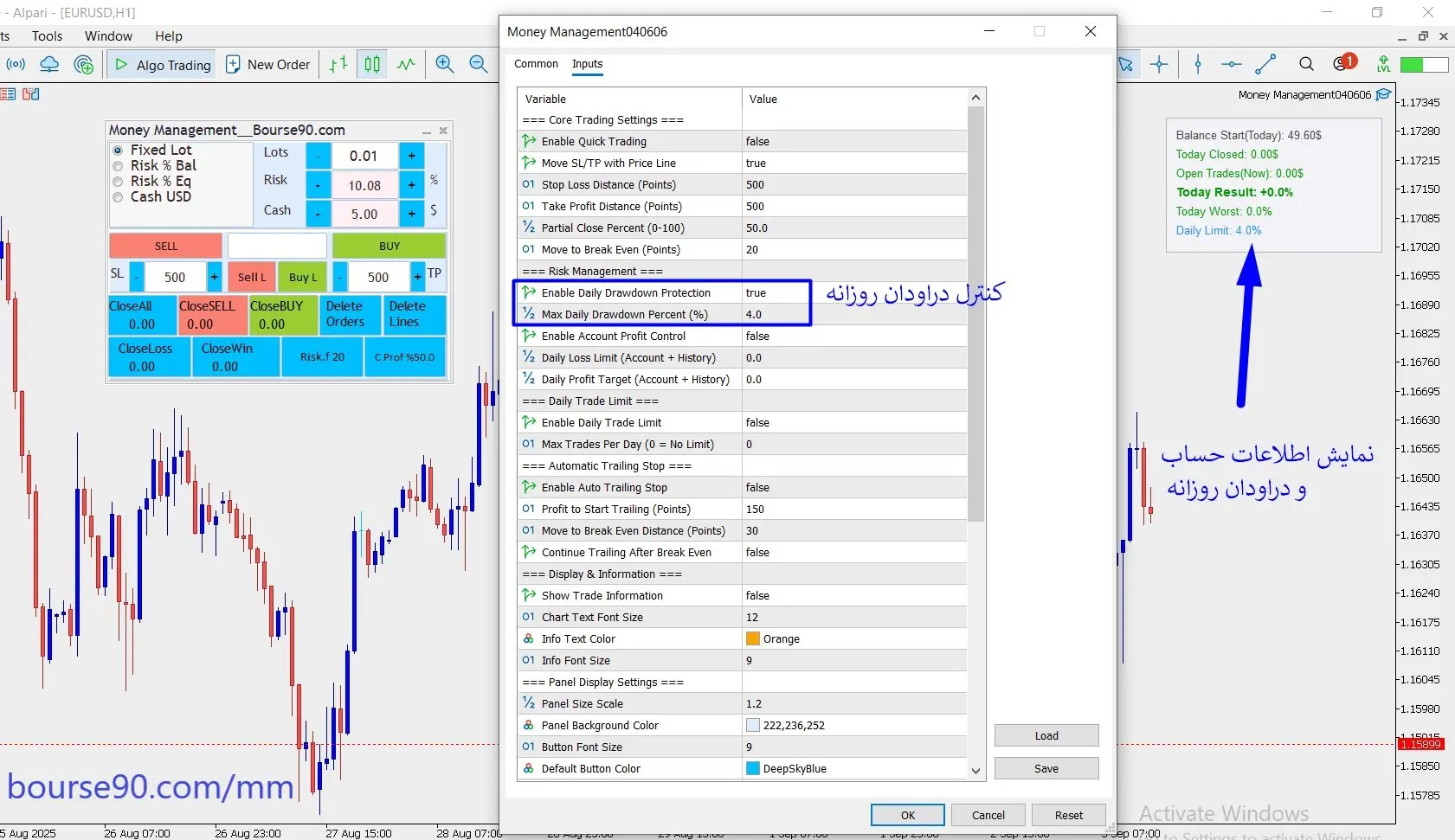Switch to the Common tab
1455x840 pixels.
(536, 64)
